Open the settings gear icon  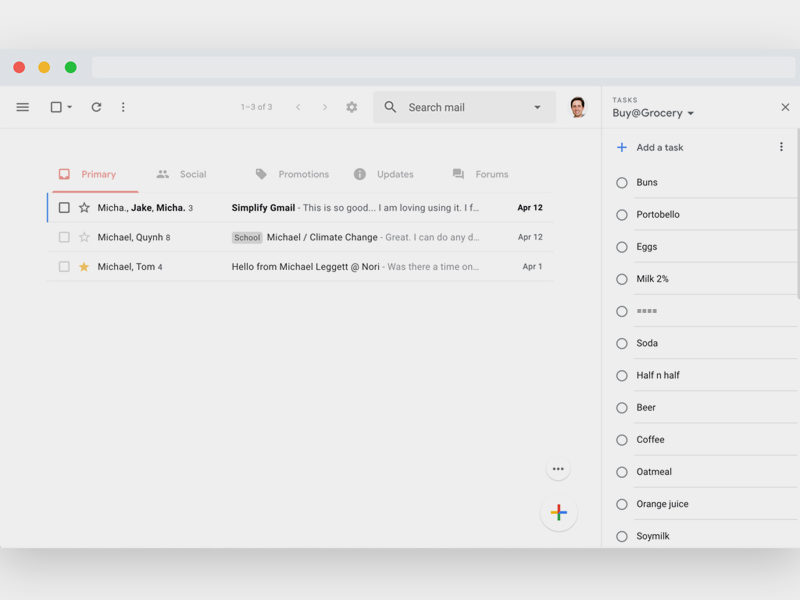[x=351, y=107]
